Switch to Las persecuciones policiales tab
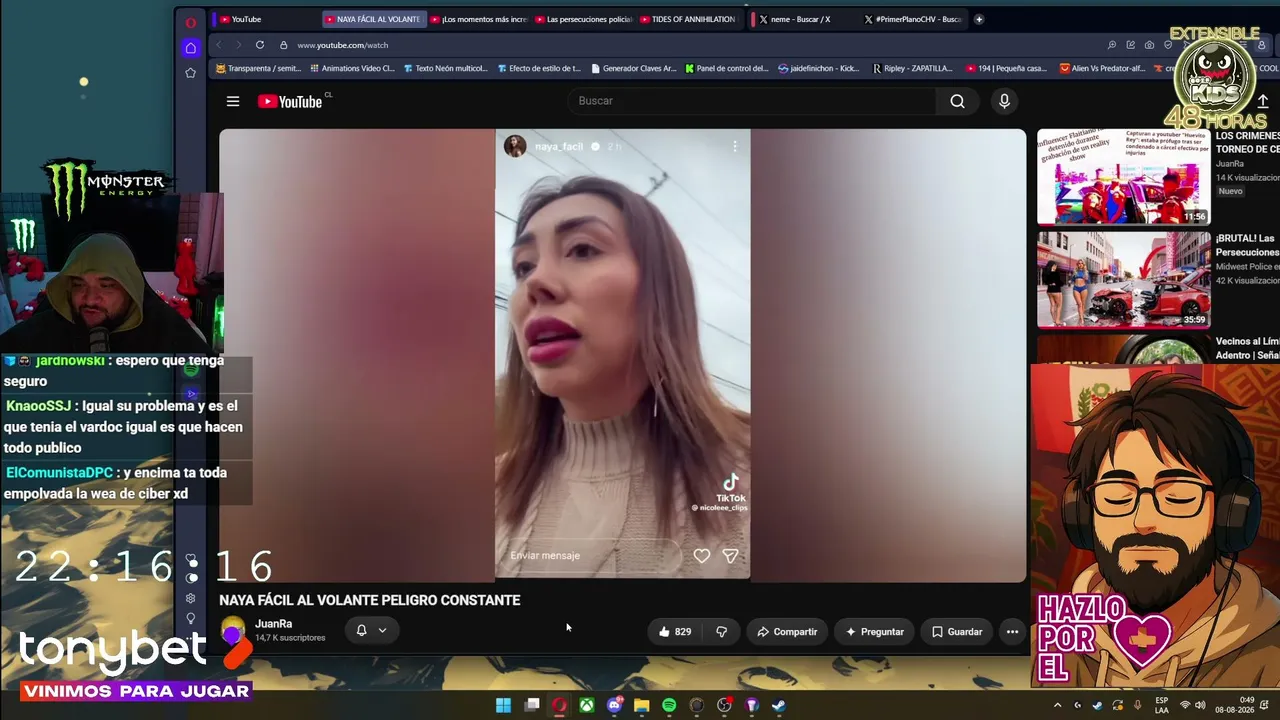 (x=583, y=19)
